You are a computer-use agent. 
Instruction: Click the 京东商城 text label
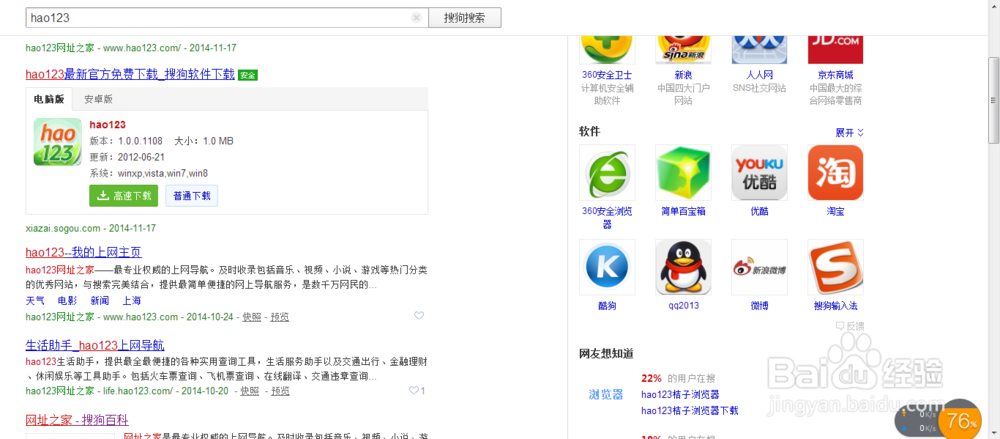(x=835, y=75)
